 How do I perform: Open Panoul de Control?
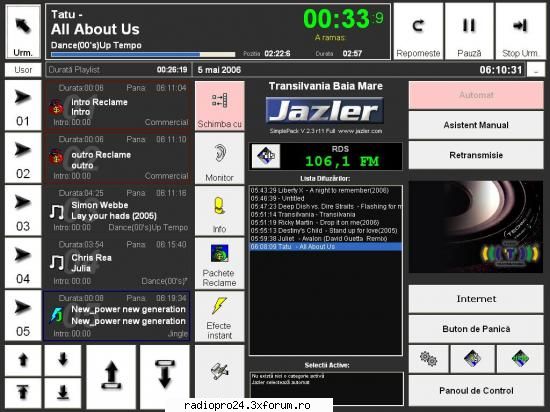tap(476, 391)
